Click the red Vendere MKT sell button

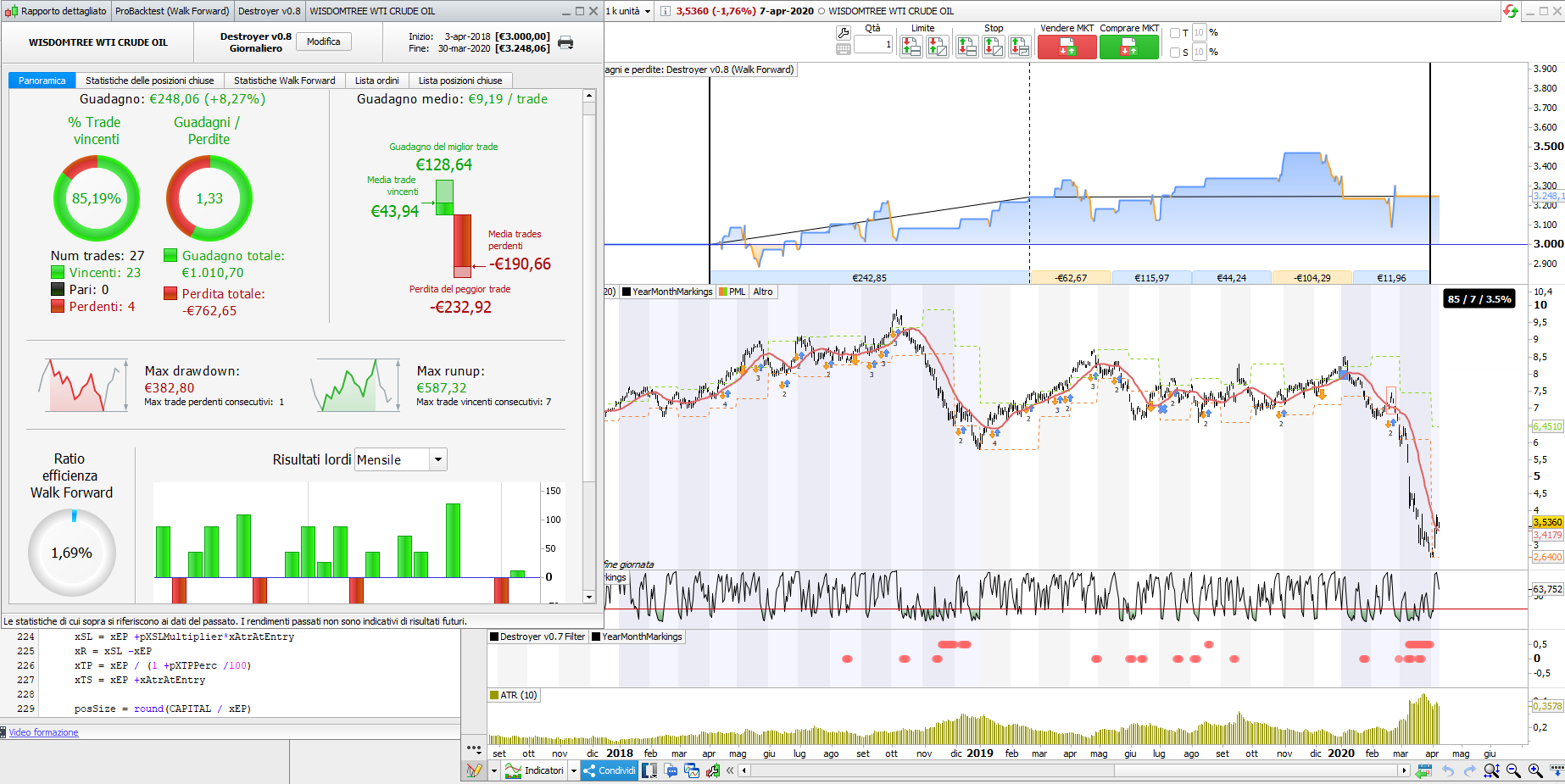pos(1067,47)
